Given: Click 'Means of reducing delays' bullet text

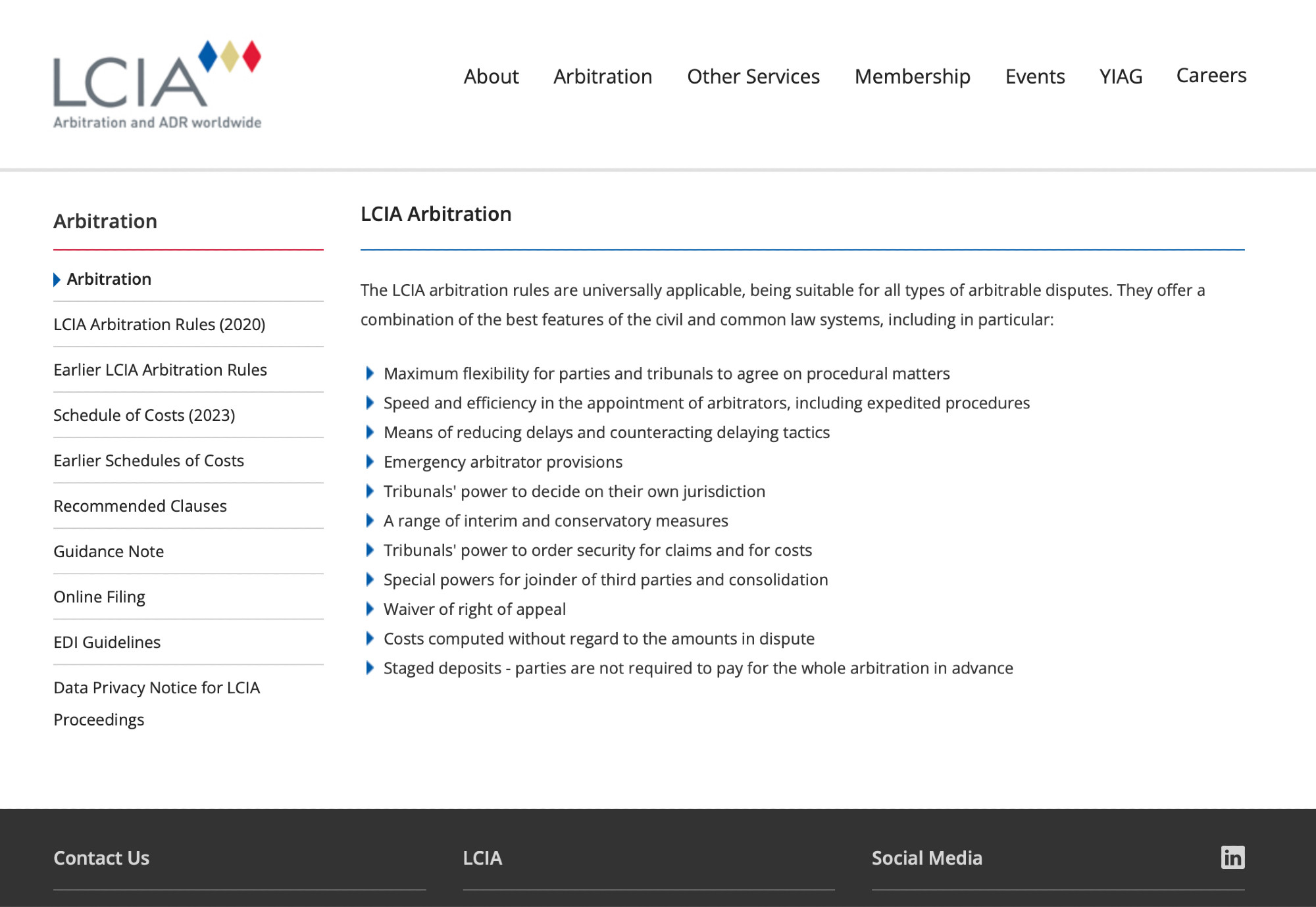Looking at the screenshot, I should pos(607,433).
